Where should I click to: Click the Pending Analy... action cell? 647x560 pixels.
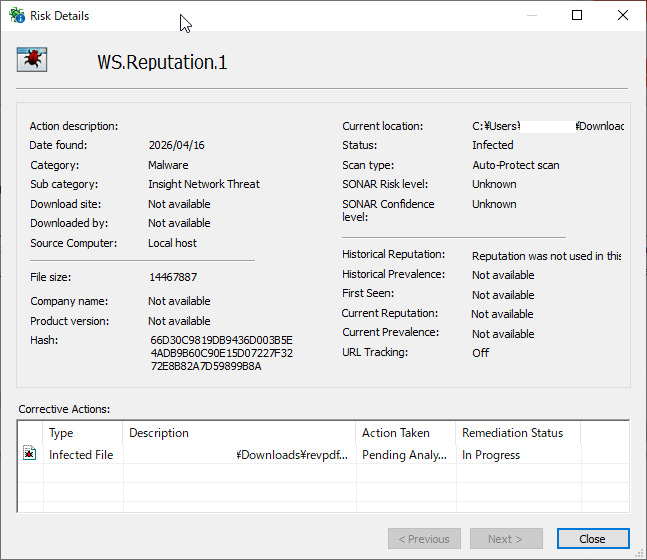(404, 454)
